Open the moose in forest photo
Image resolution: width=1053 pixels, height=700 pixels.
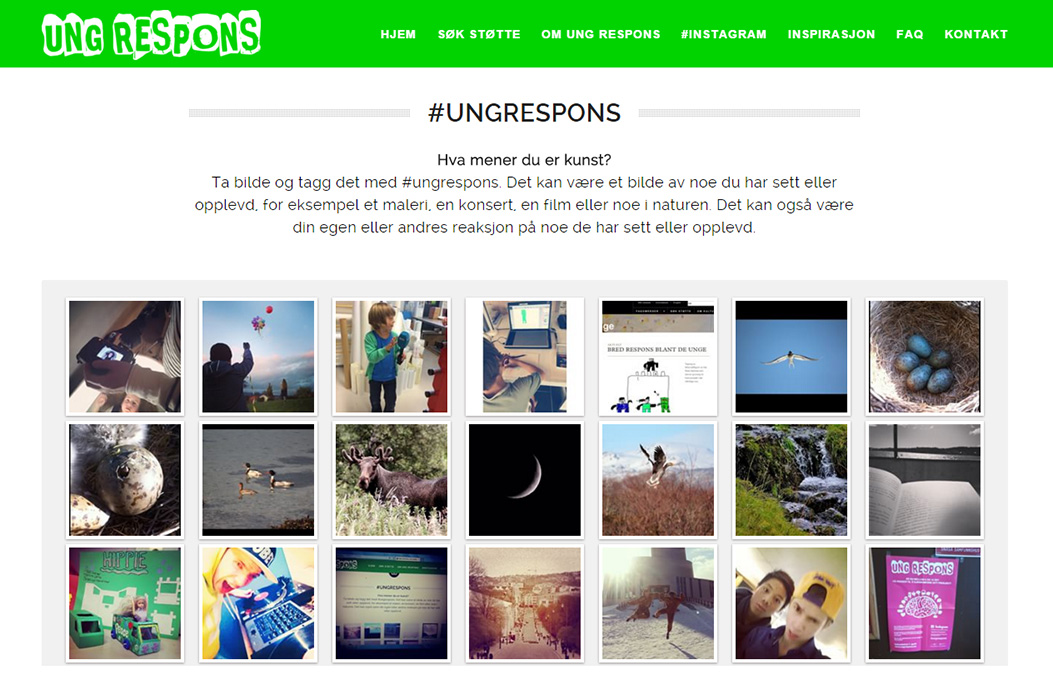click(x=392, y=480)
